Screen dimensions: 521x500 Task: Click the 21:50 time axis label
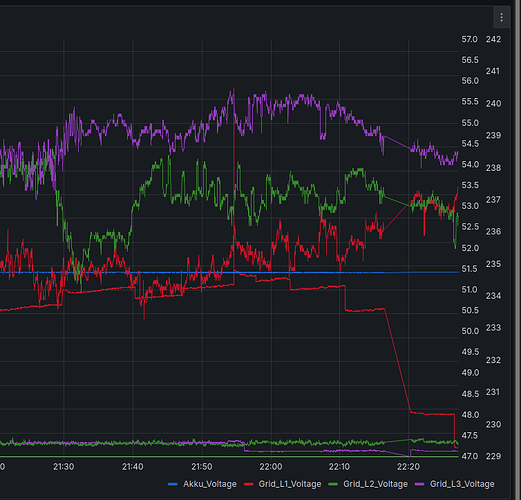(x=202, y=467)
